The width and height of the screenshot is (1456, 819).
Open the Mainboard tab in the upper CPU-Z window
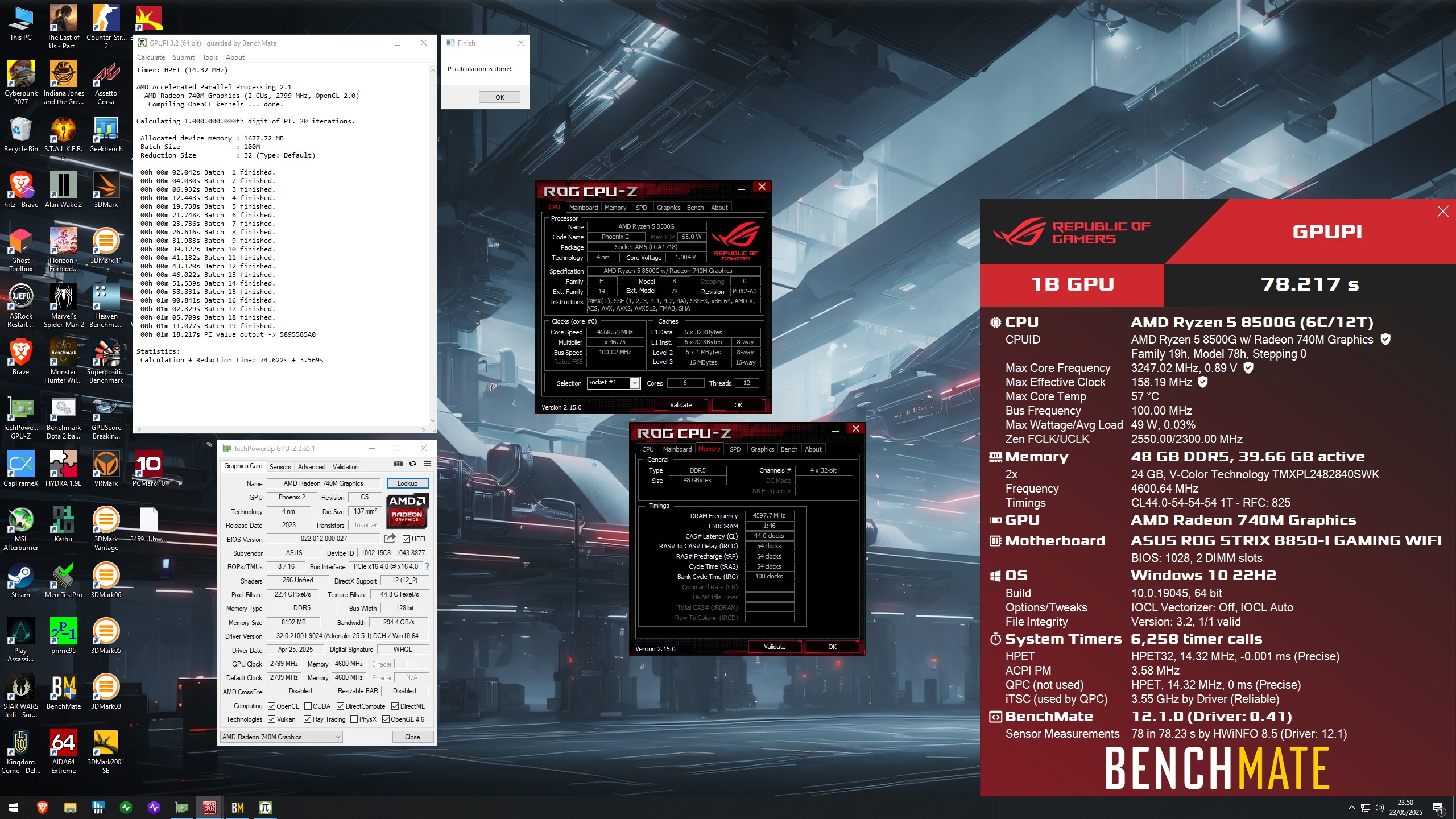[583, 208]
